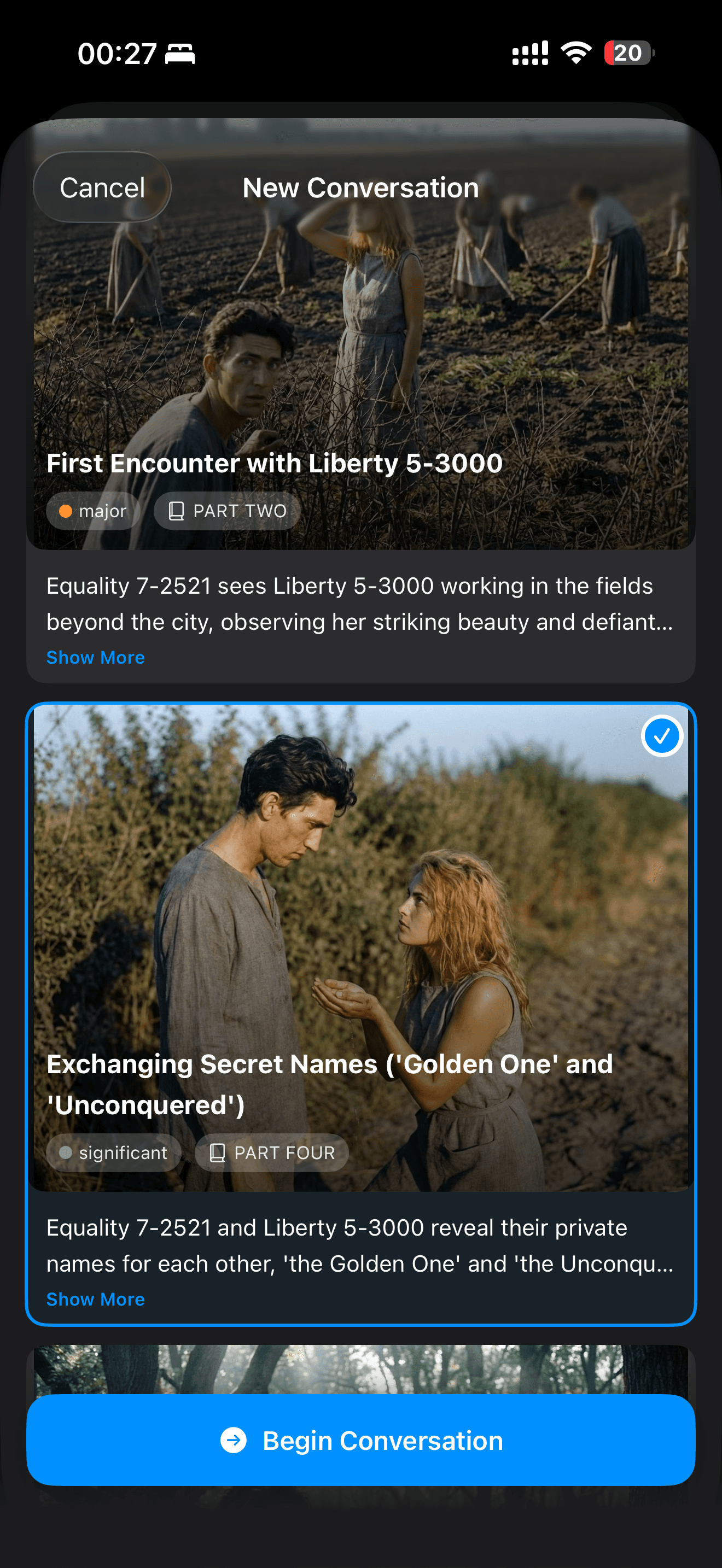The width and height of the screenshot is (722, 1568).
Task: Click the orange major importance dot
Action: pos(66,511)
